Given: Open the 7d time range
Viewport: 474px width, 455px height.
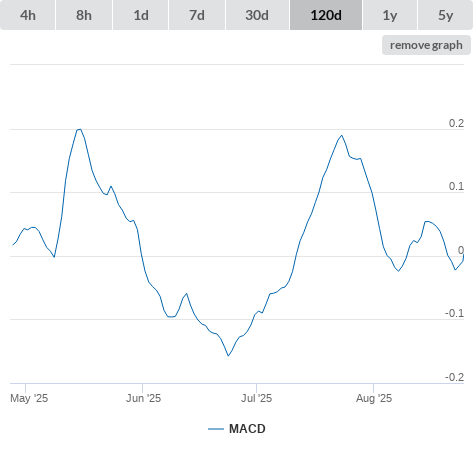Looking at the screenshot, I should tap(197, 15).
